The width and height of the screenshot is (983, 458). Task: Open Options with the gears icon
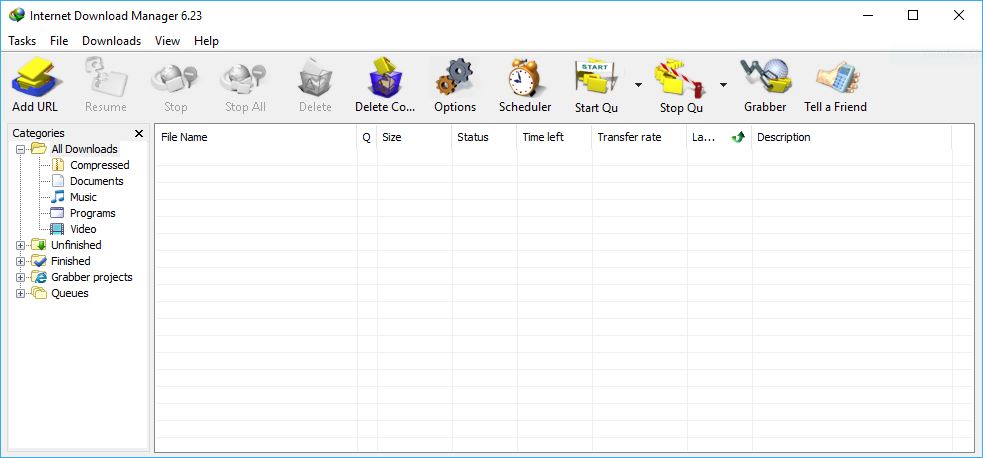coord(455,77)
